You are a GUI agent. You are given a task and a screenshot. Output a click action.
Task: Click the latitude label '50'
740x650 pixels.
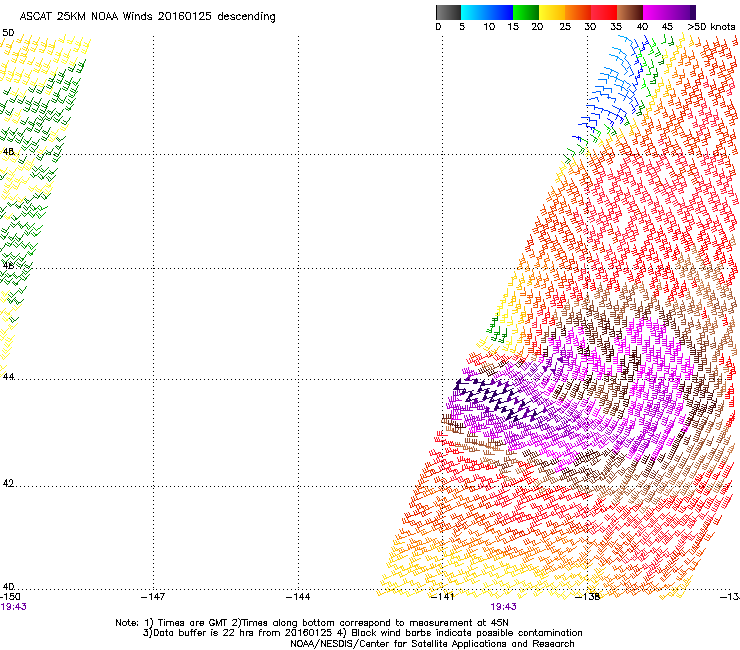coord(8,33)
